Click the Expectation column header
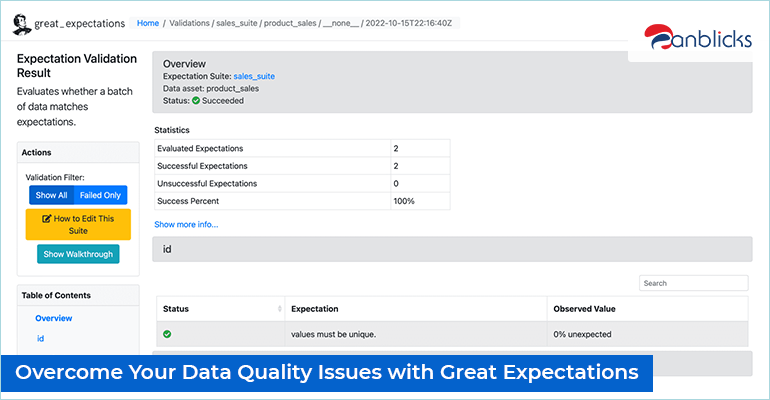The width and height of the screenshot is (770, 400). (x=314, y=309)
